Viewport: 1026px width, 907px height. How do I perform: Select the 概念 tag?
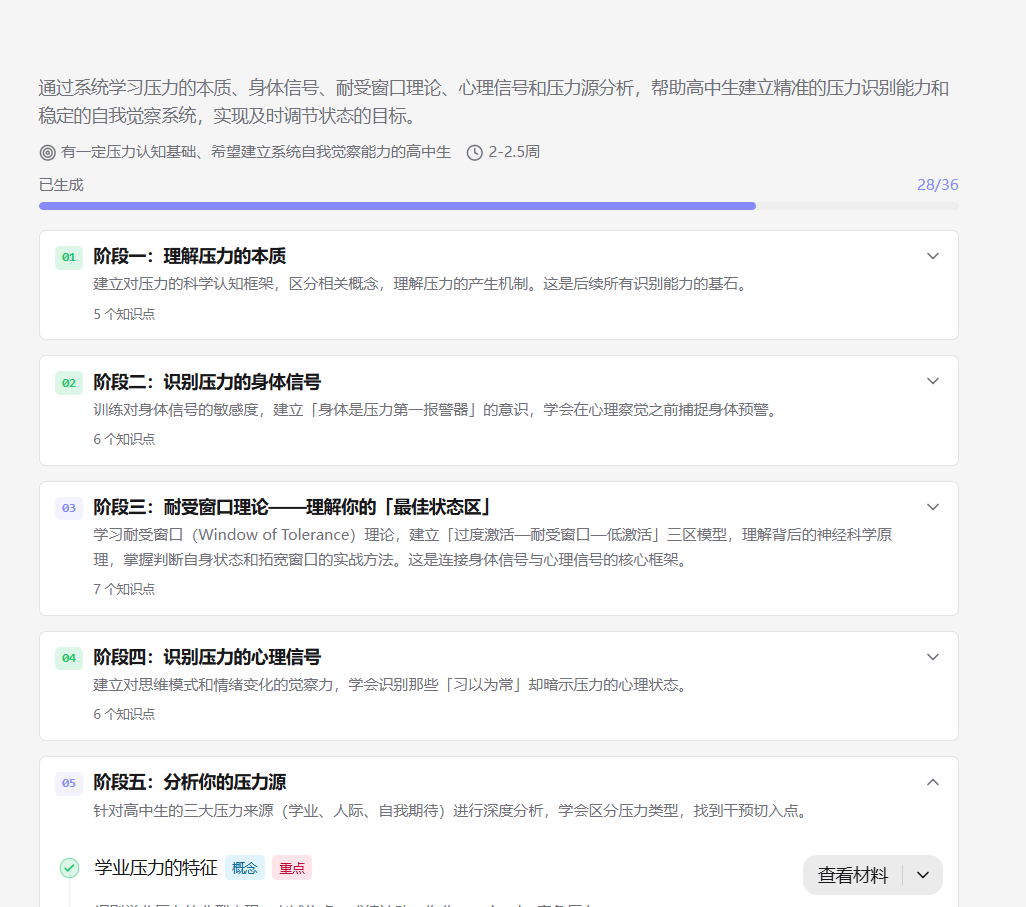point(245,868)
